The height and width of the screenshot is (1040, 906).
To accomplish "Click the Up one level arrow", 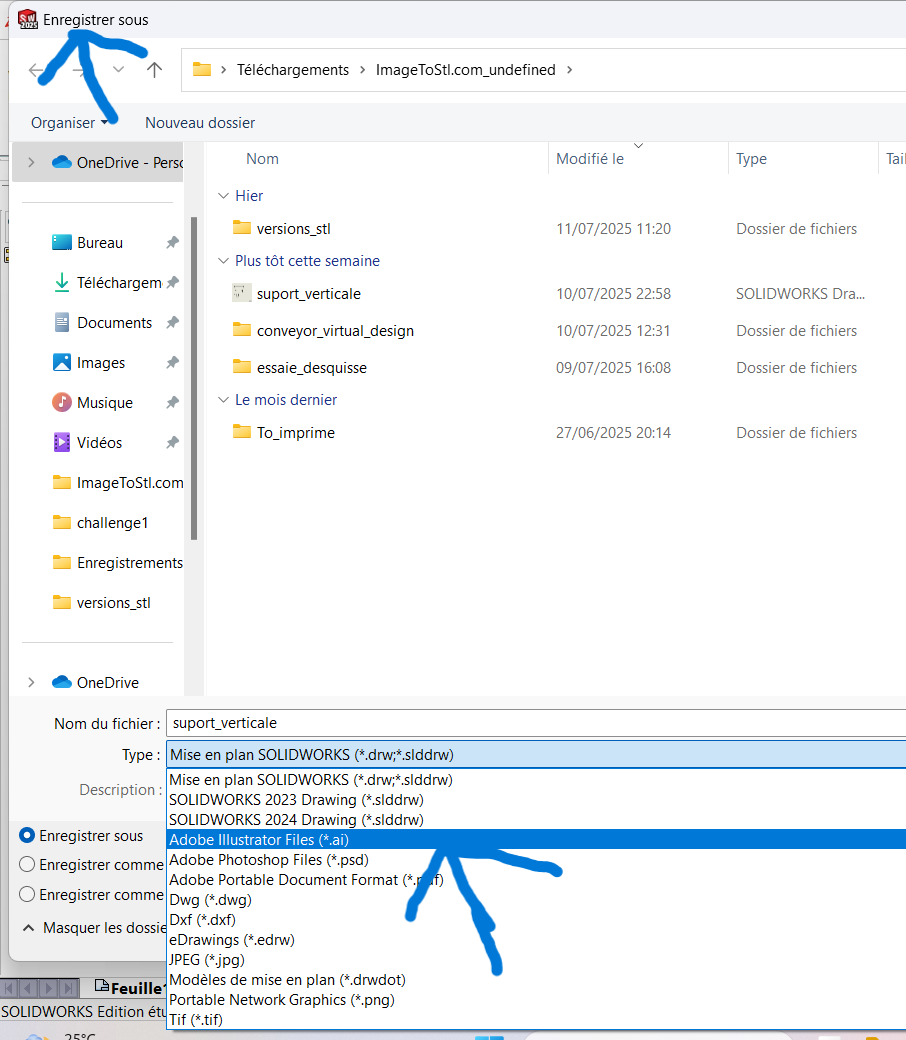I will point(154,70).
